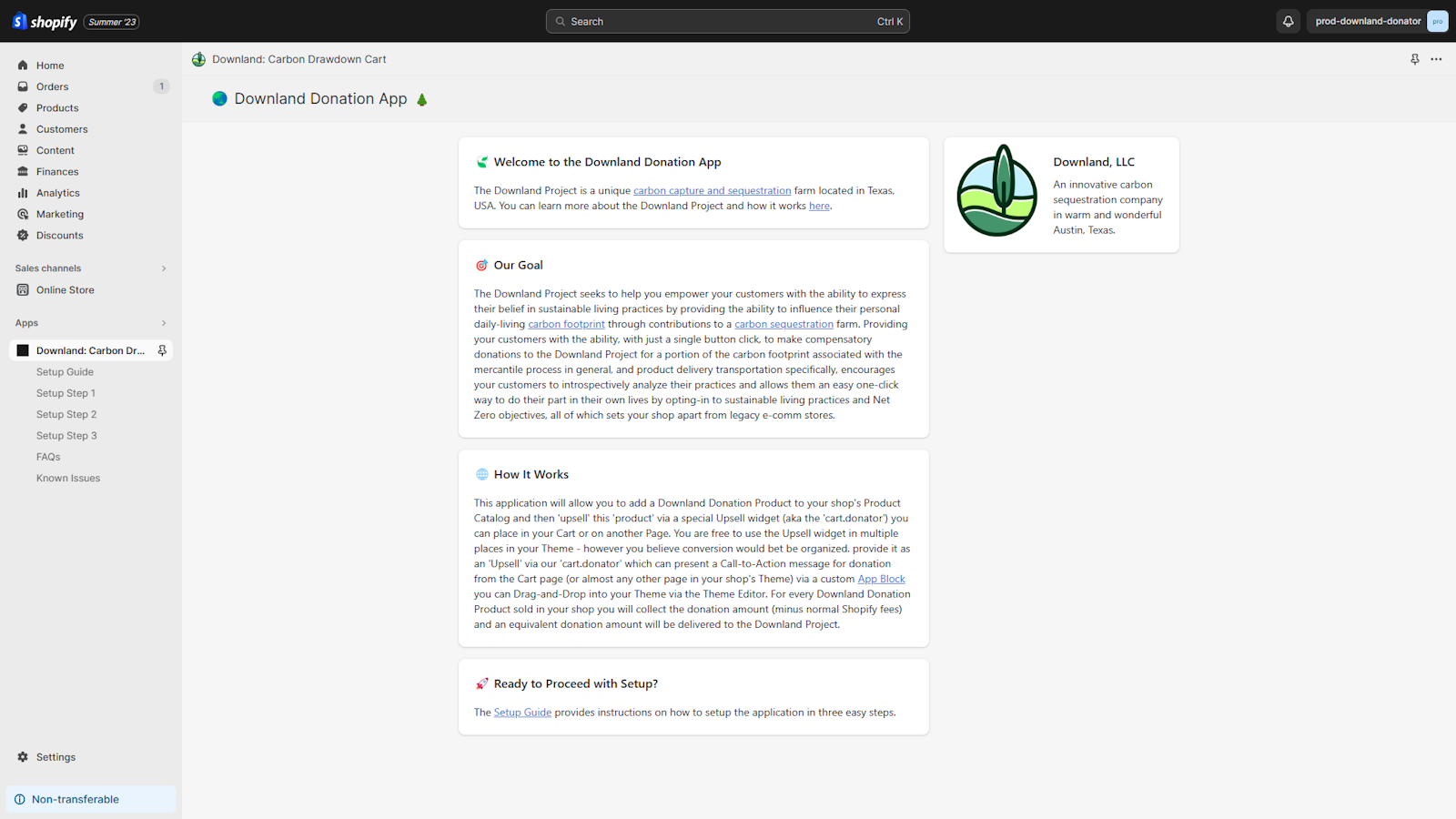Go to Setup Step 3
Screen dimensions: 1456x819
(x=66, y=436)
